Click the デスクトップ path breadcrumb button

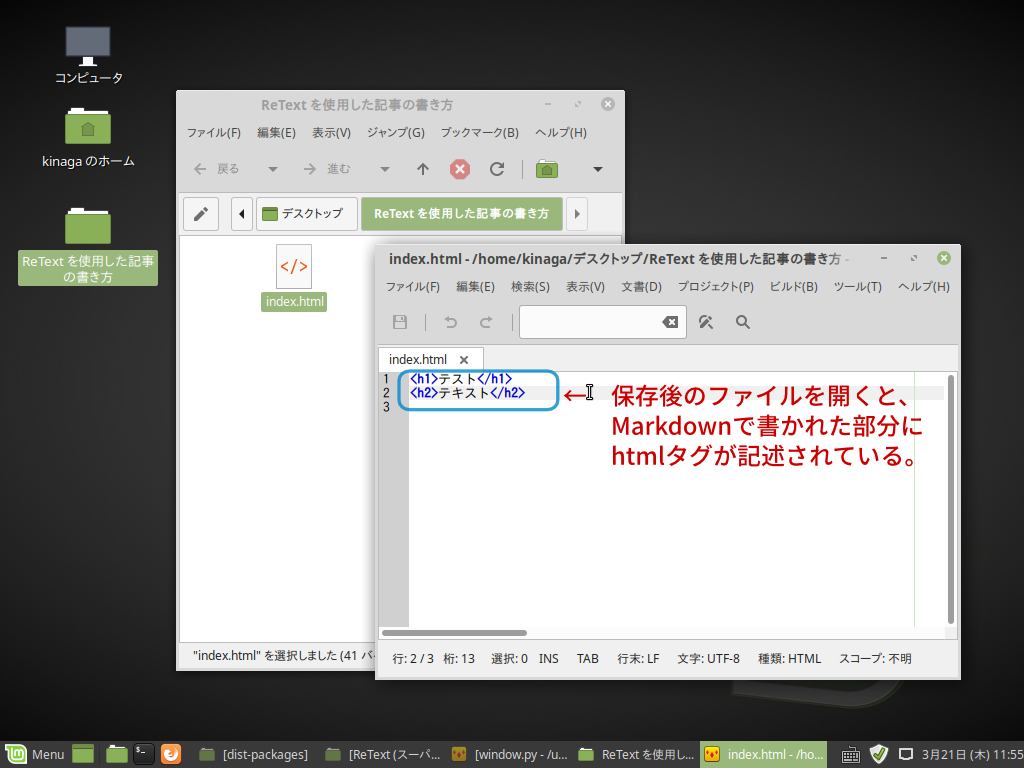(307, 214)
